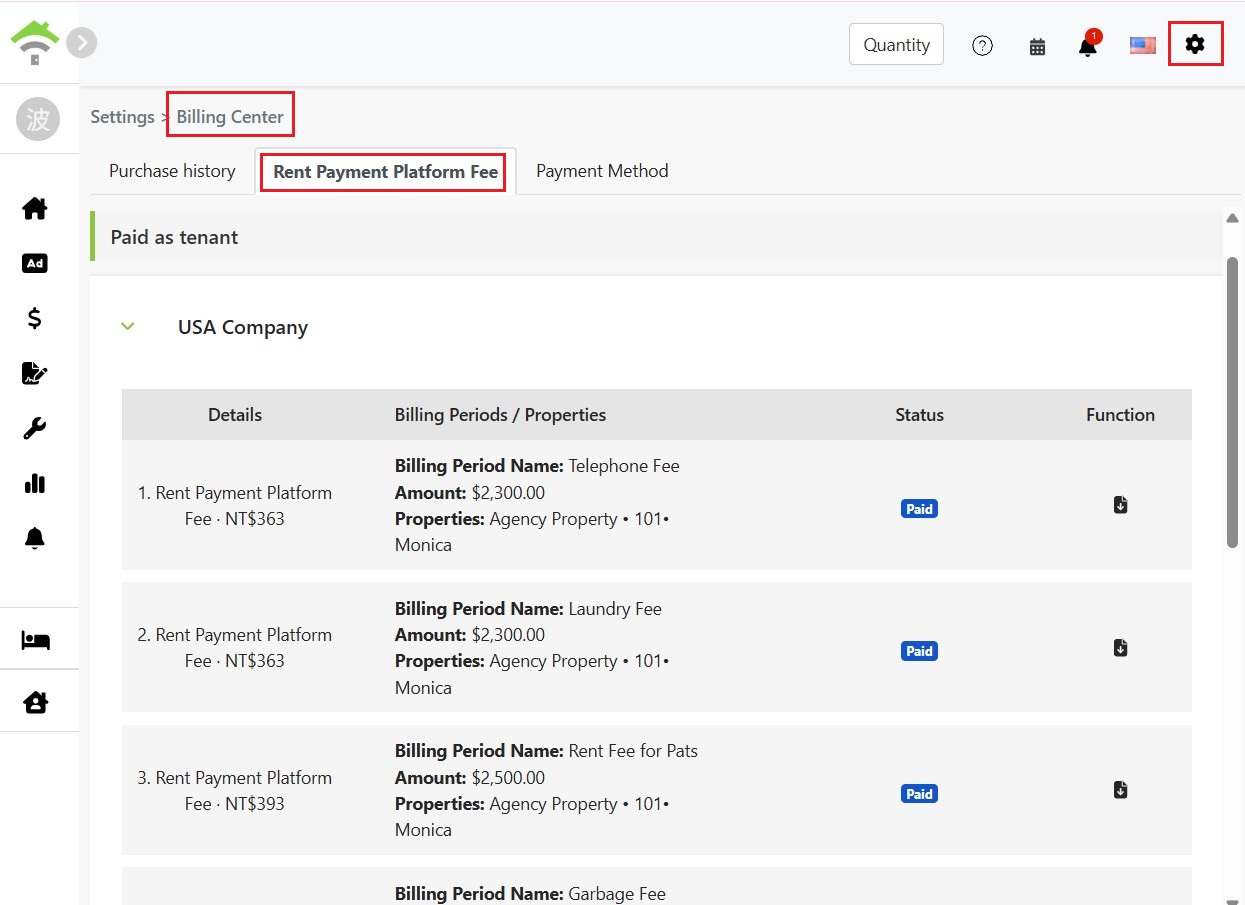
Task: Open the wrench maintenance section
Action: click(x=35, y=428)
